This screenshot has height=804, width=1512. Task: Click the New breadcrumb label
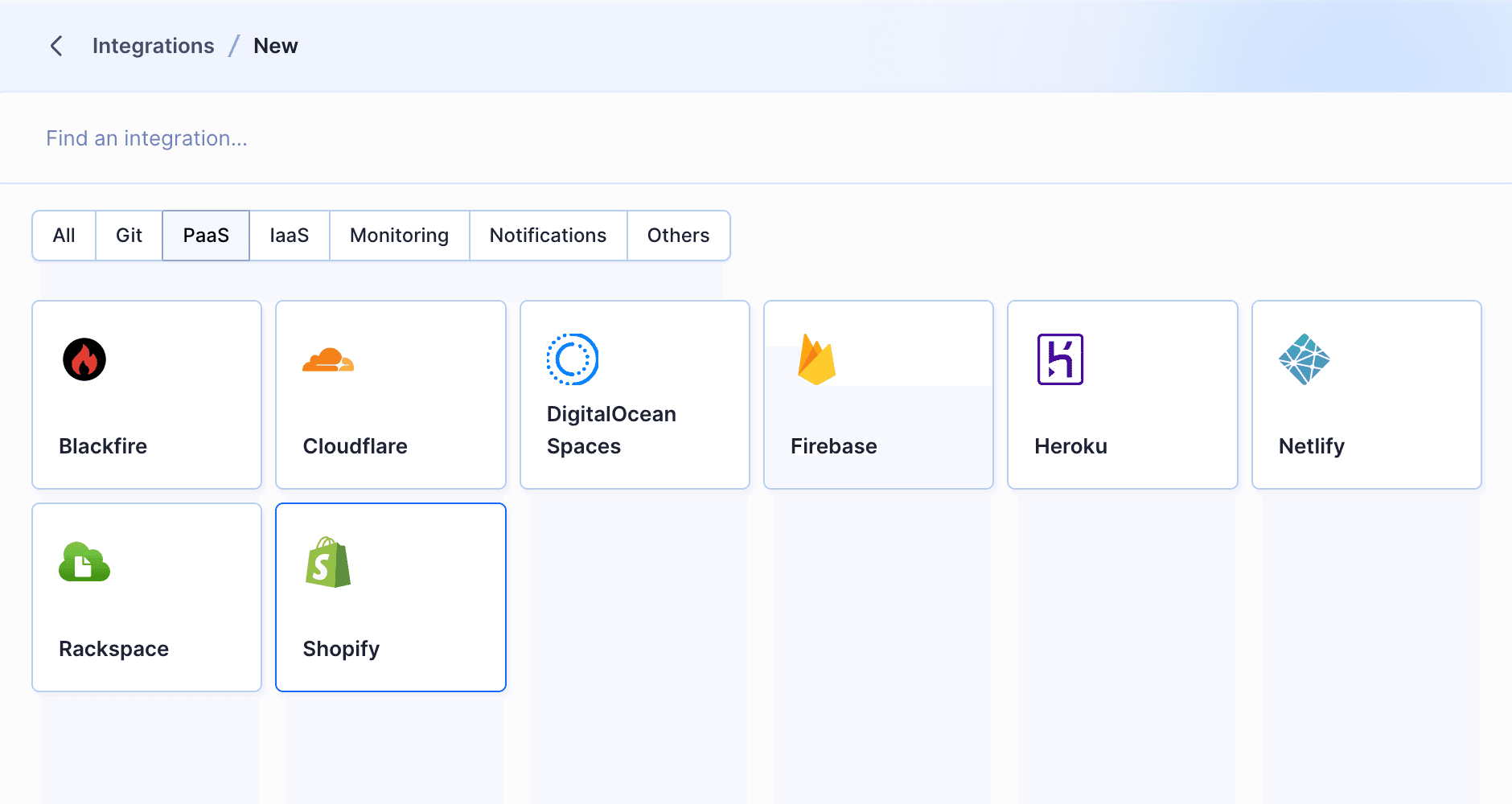tap(276, 46)
